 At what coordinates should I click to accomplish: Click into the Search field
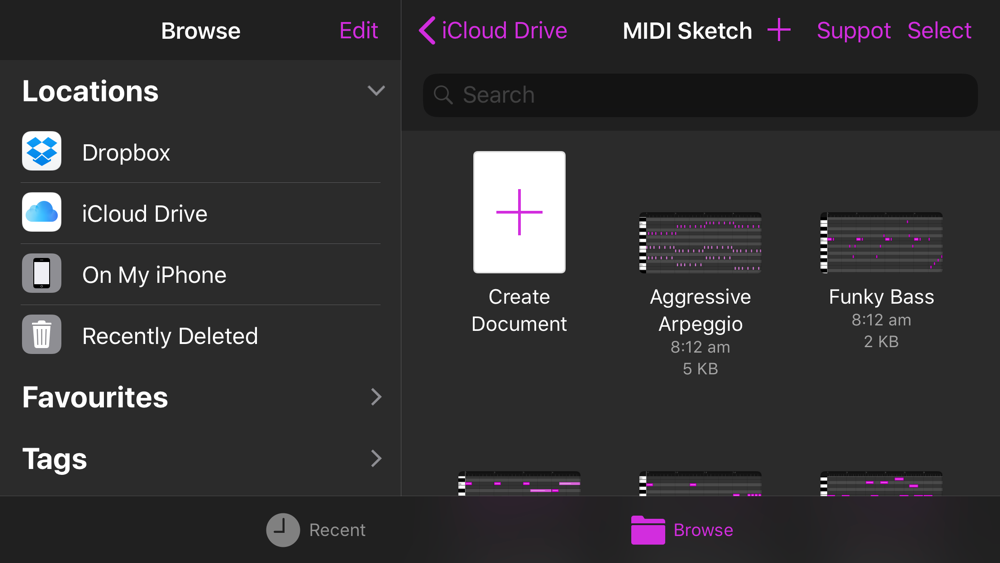click(700, 95)
